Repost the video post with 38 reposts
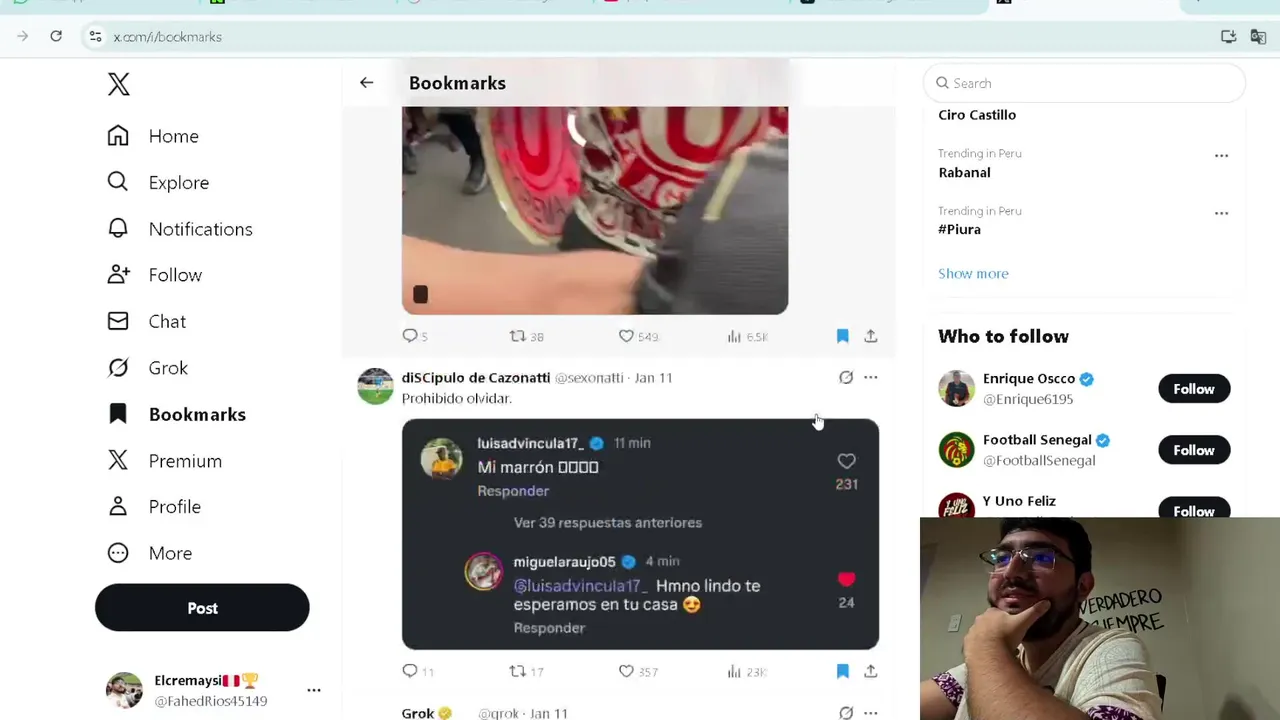The height and width of the screenshot is (720, 1280). tap(517, 336)
